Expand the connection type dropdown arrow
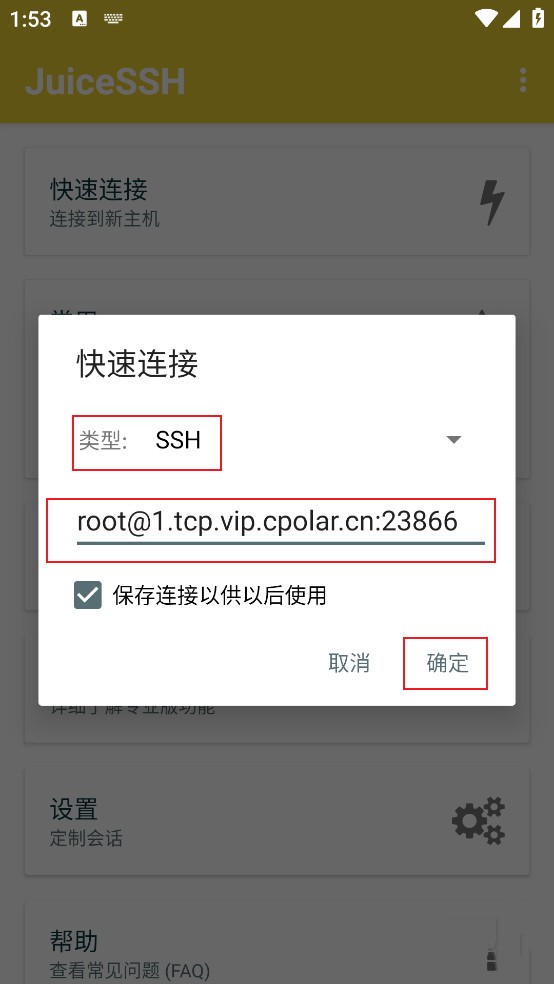Image resolution: width=554 pixels, height=984 pixels. [454, 440]
